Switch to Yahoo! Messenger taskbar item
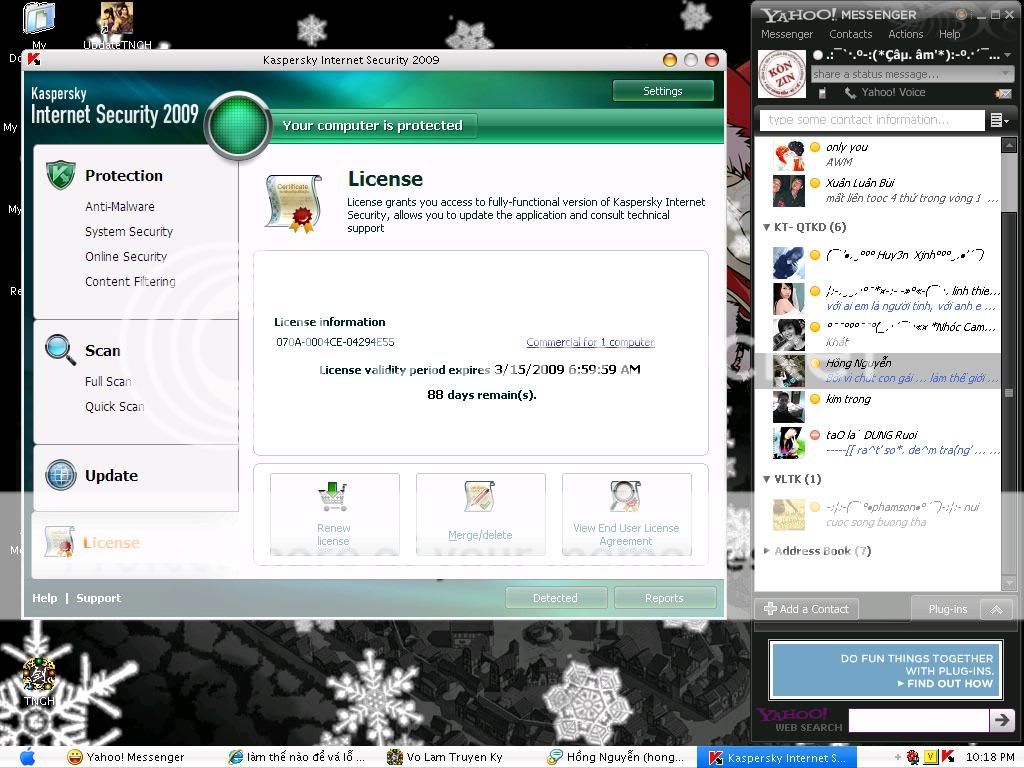 tap(125, 757)
